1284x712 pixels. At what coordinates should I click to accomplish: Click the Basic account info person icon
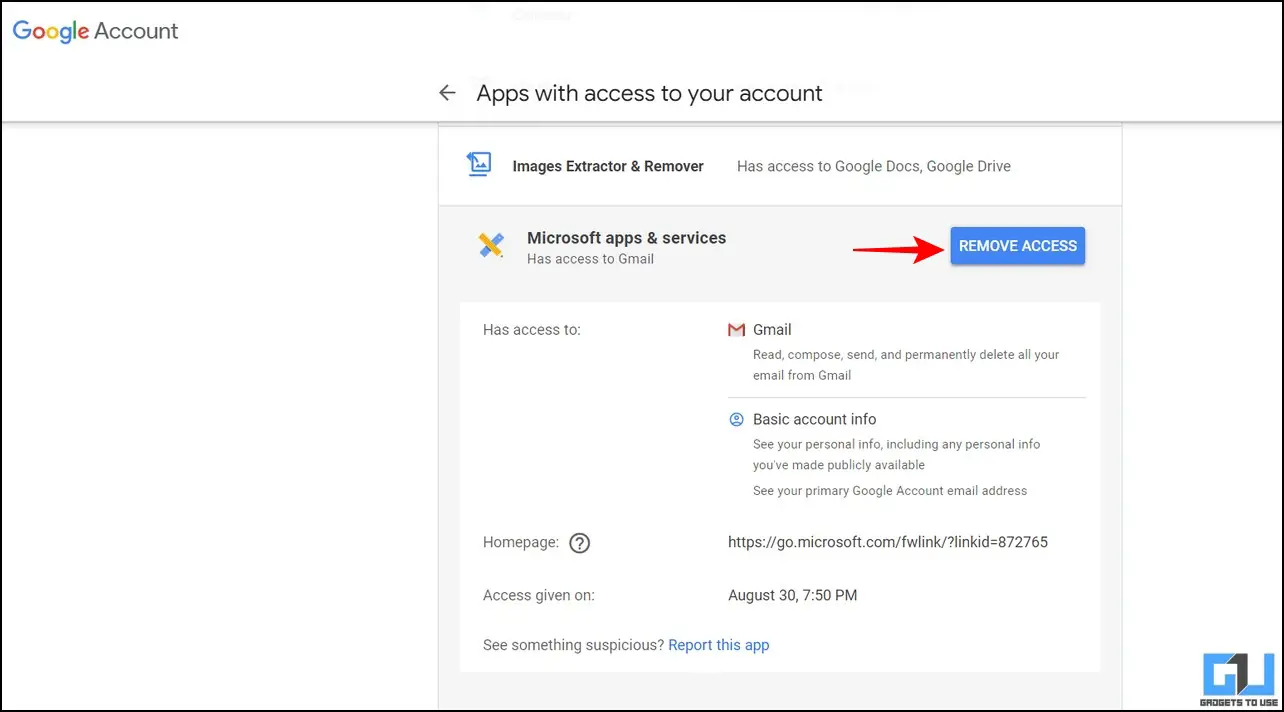pyautogui.click(x=737, y=420)
